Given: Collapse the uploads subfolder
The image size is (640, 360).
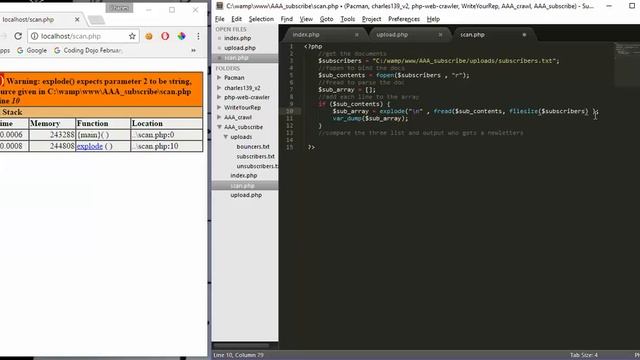Looking at the screenshot, I should pyautogui.click(x=225, y=137).
